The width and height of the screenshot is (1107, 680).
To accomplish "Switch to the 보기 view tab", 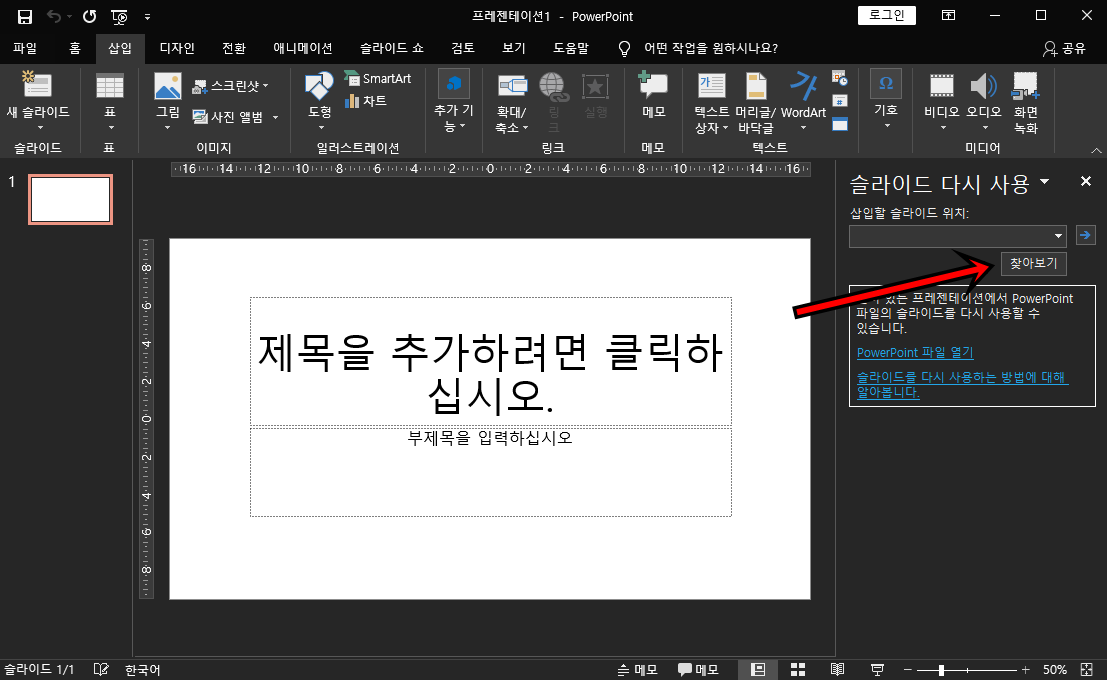I will pyautogui.click(x=513, y=48).
